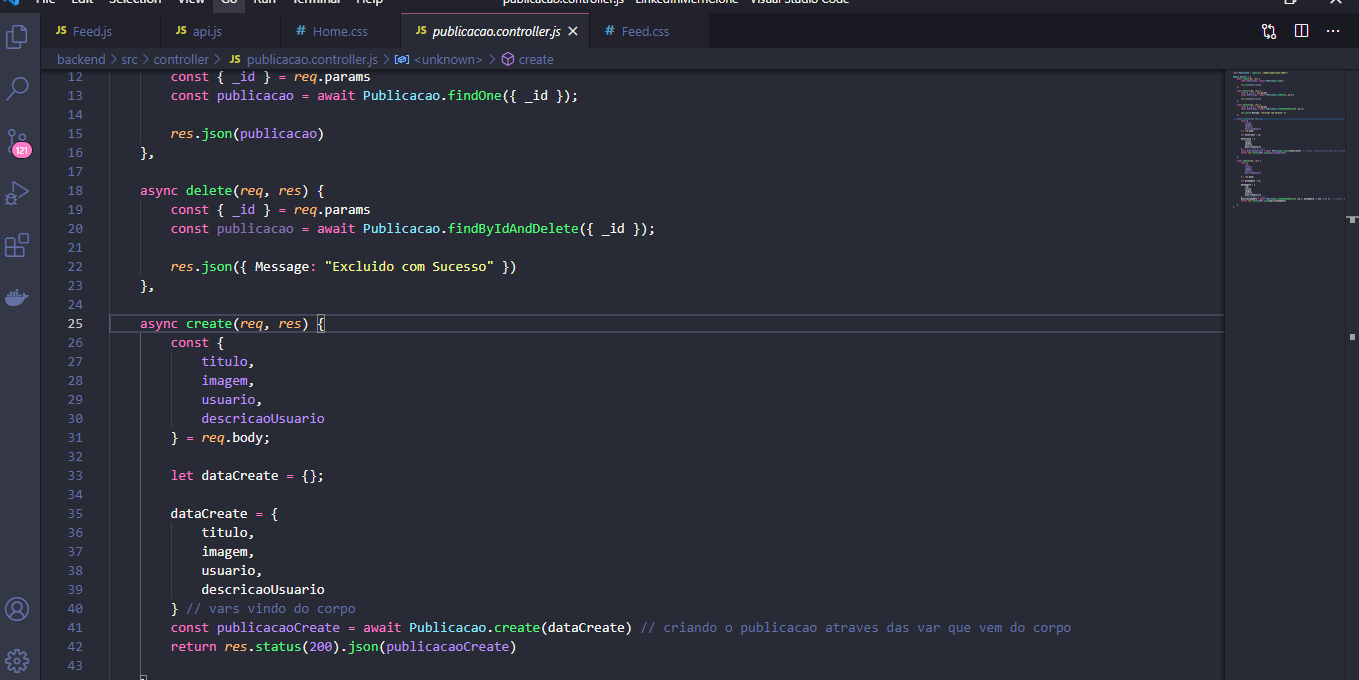Open the Go menu
The height and width of the screenshot is (680, 1359).
[x=228, y=2]
